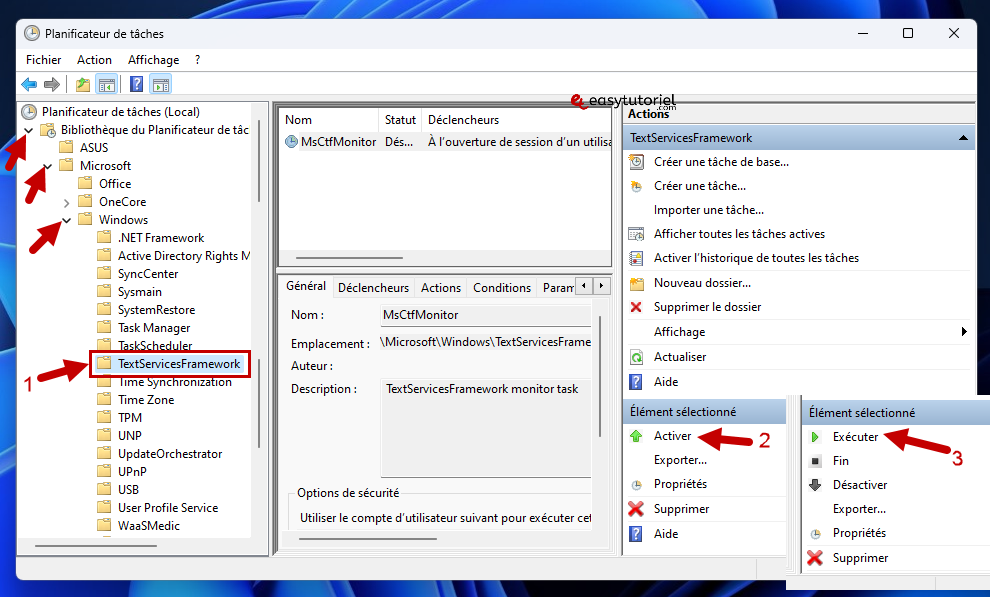This screenshot has width=990, height=597.
Task: Click the Description text box
Action: click(x=486, y=428)
